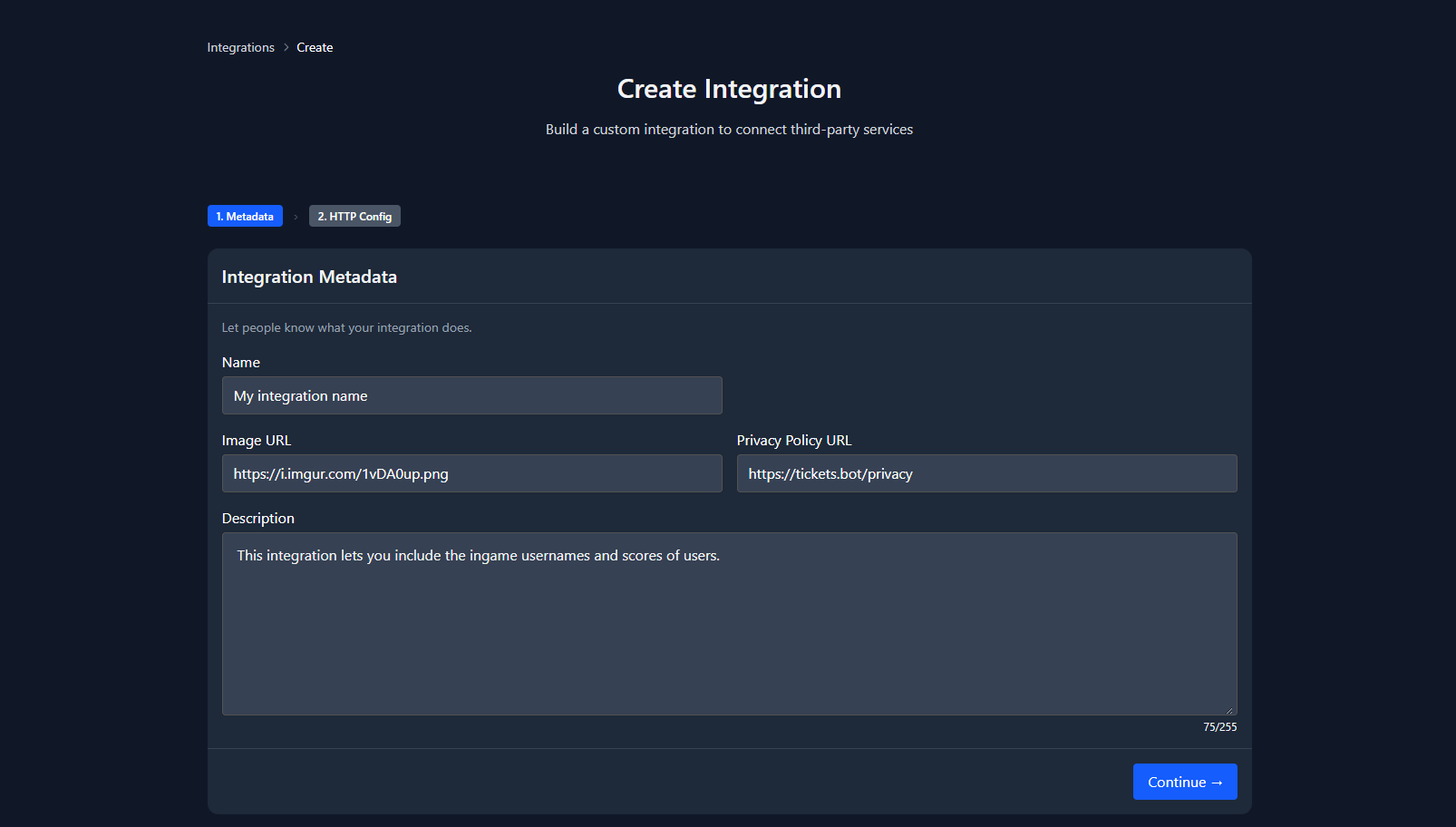Switch to the 2. HTTP Config step
This screenshot has height=827, width=1456.
pos(354,216)
